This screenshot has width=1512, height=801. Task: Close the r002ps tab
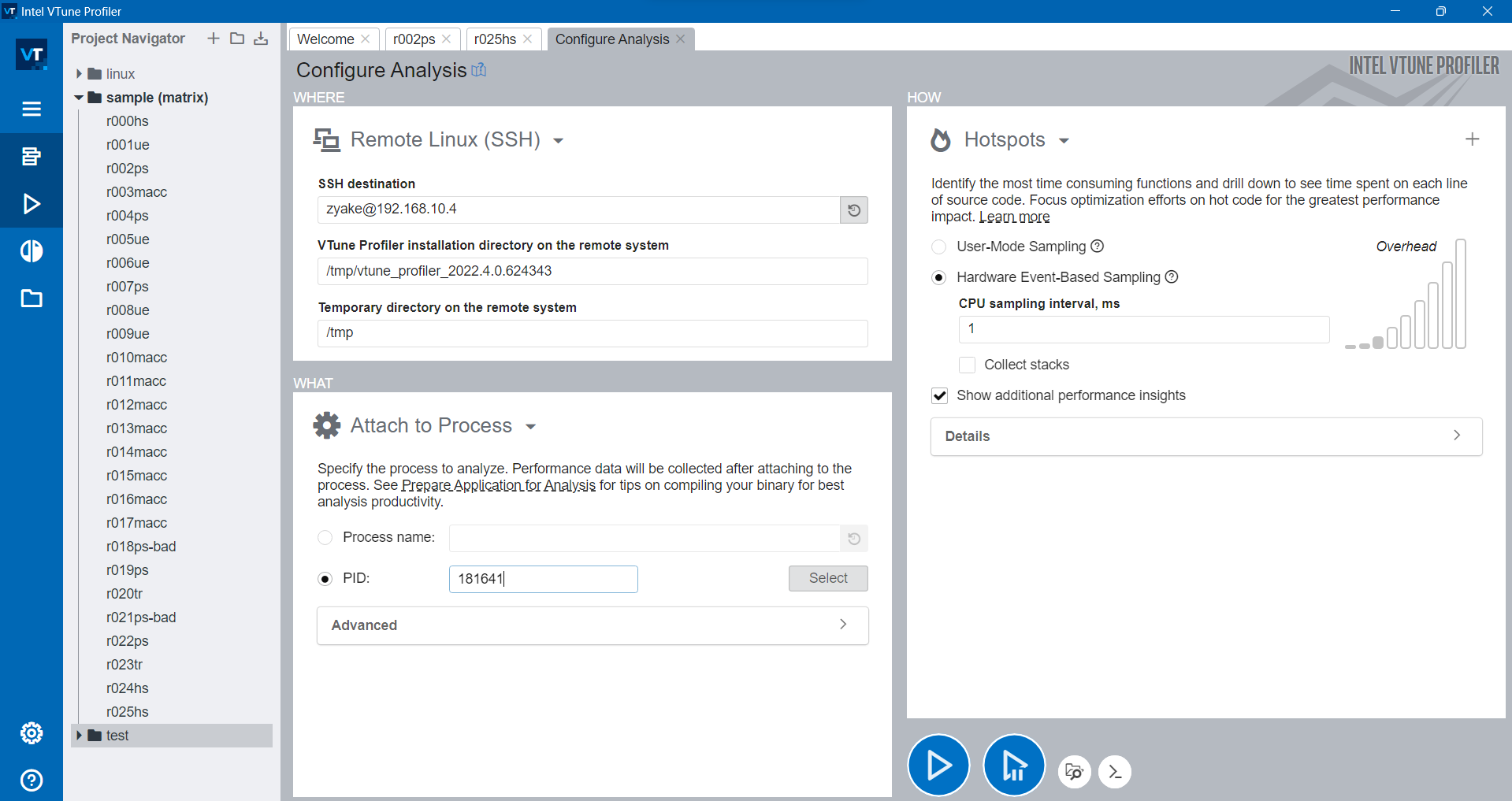click(x=447, y=39)
